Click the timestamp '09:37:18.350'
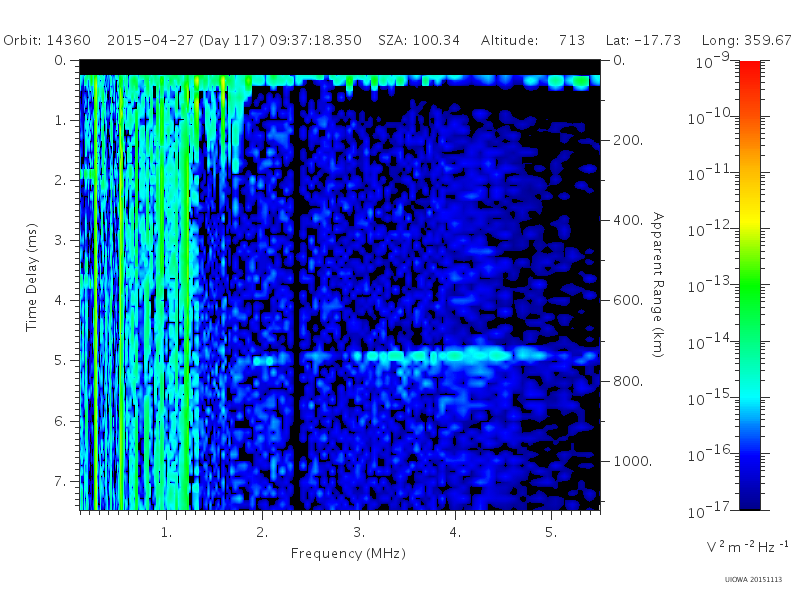800x600 pixels. pos(315,40)
